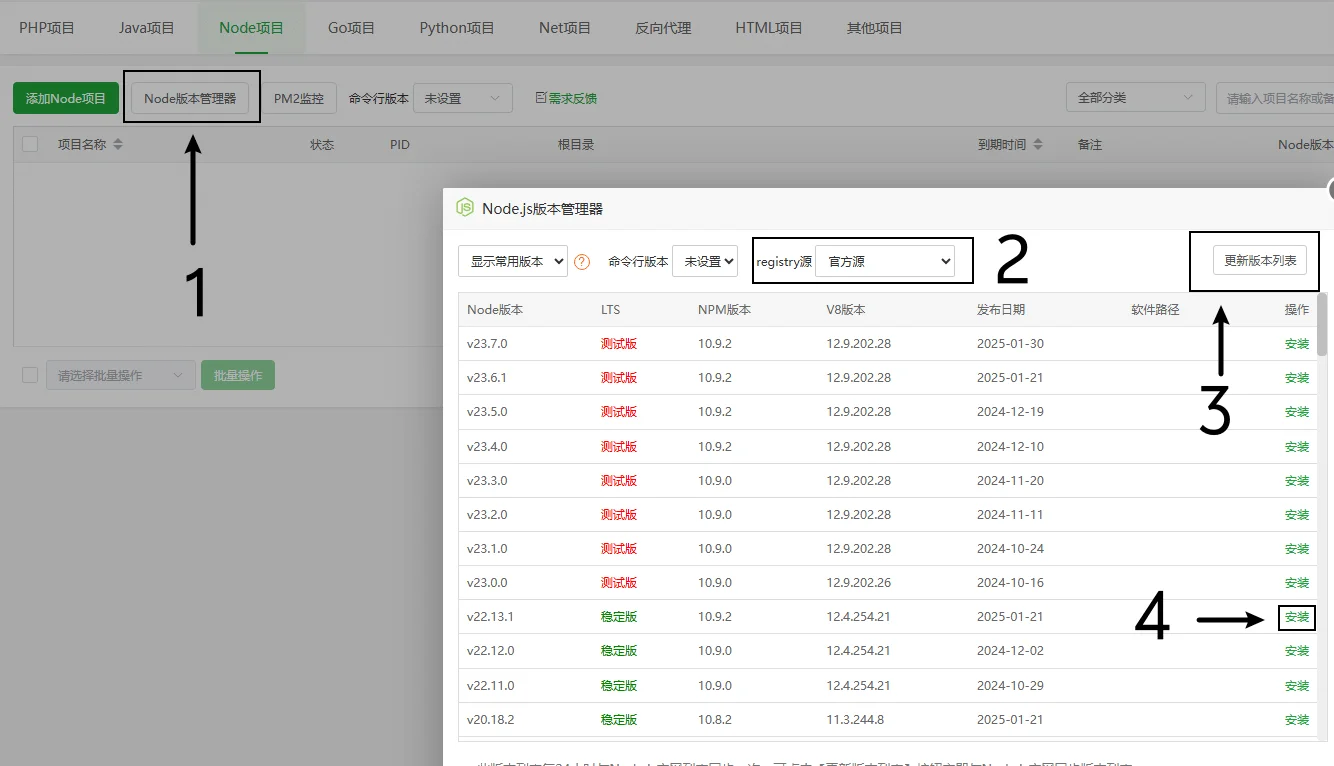The height and width of the screenshot is (766, 1334).
Task: Open the 显示常用版本 dropdown
Action: tap(512, 261)
